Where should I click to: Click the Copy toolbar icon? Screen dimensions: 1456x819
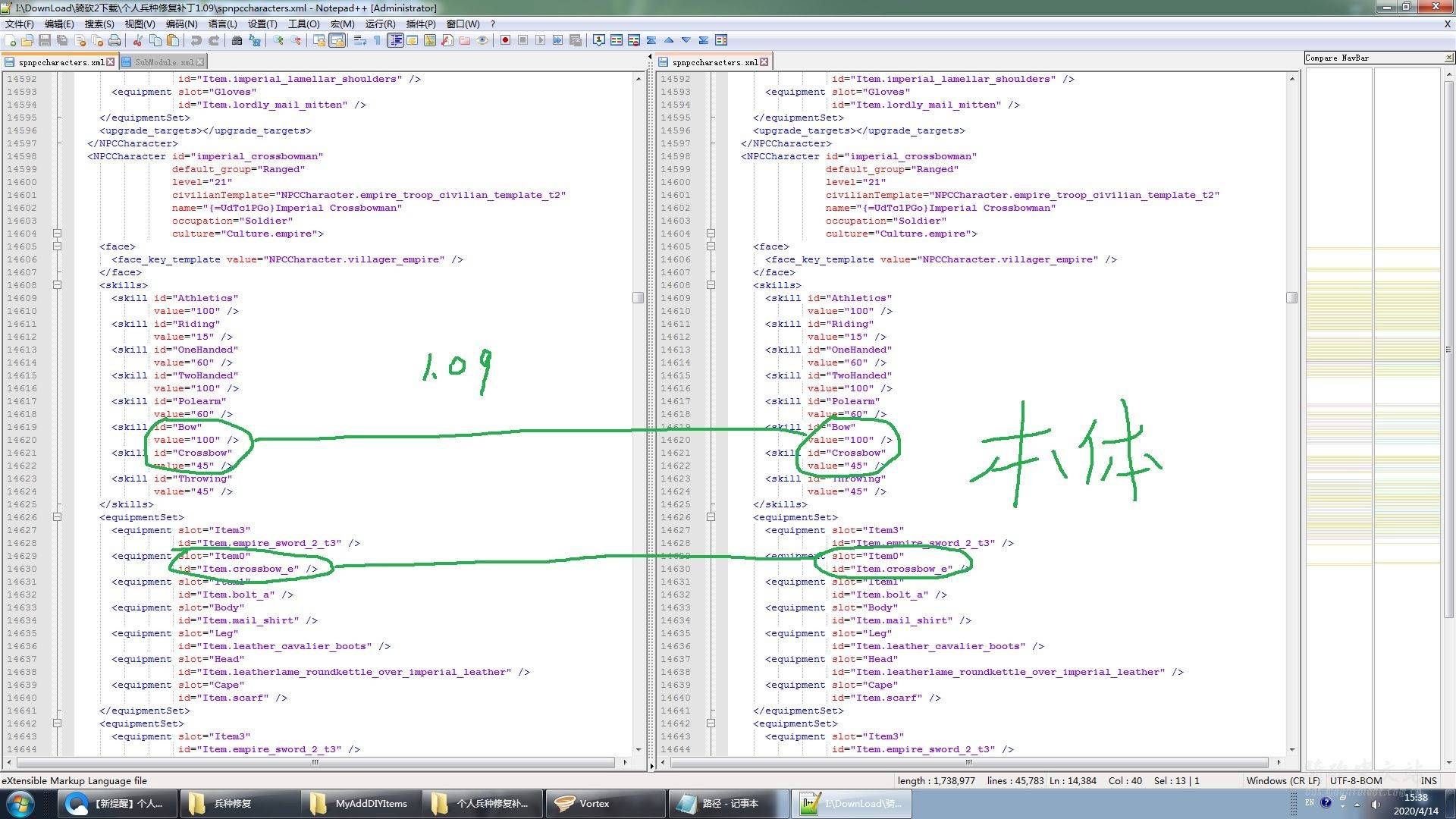point(155,40)
